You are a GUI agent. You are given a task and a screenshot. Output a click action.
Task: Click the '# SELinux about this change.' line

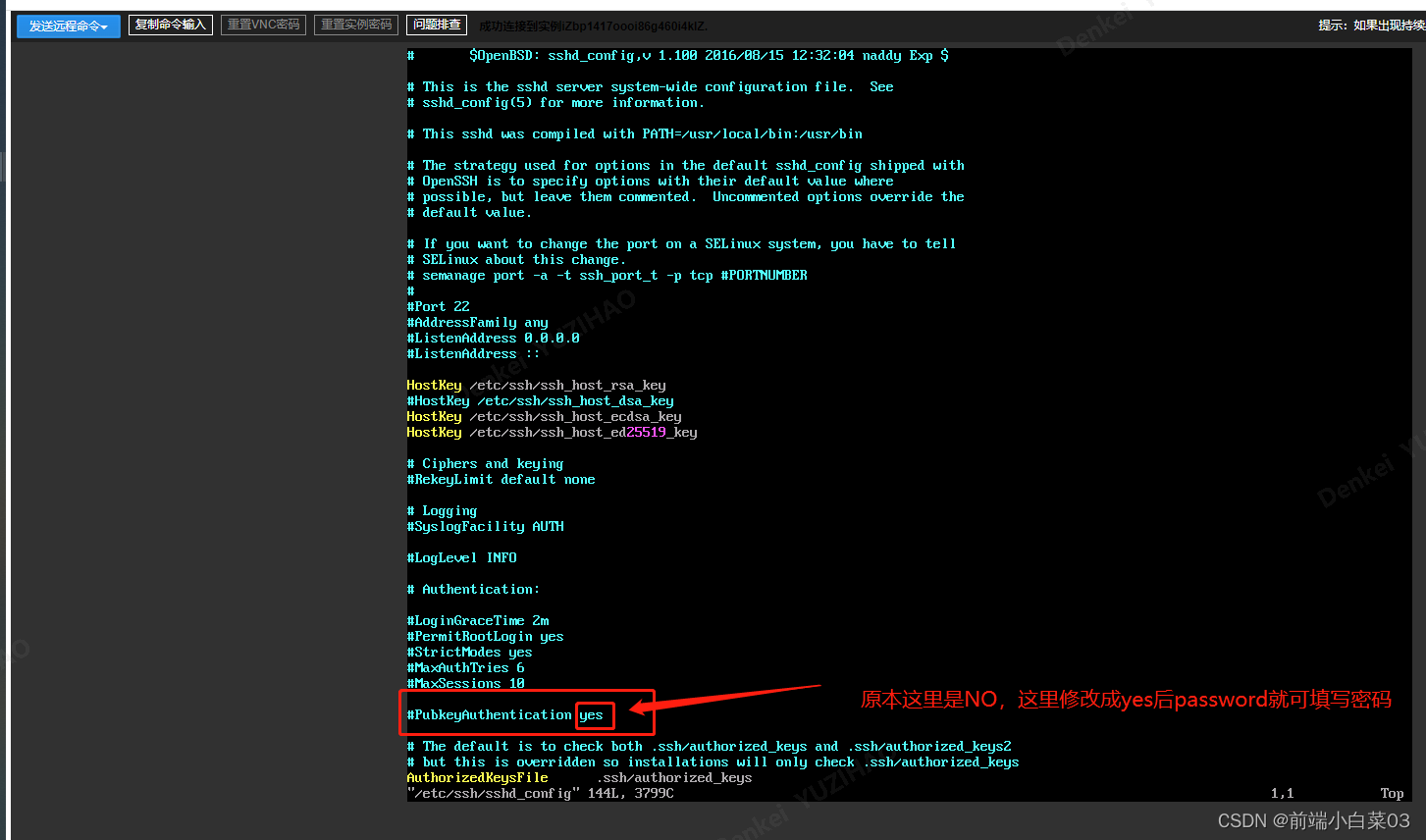pyautogui.click(x=517, y=259)
